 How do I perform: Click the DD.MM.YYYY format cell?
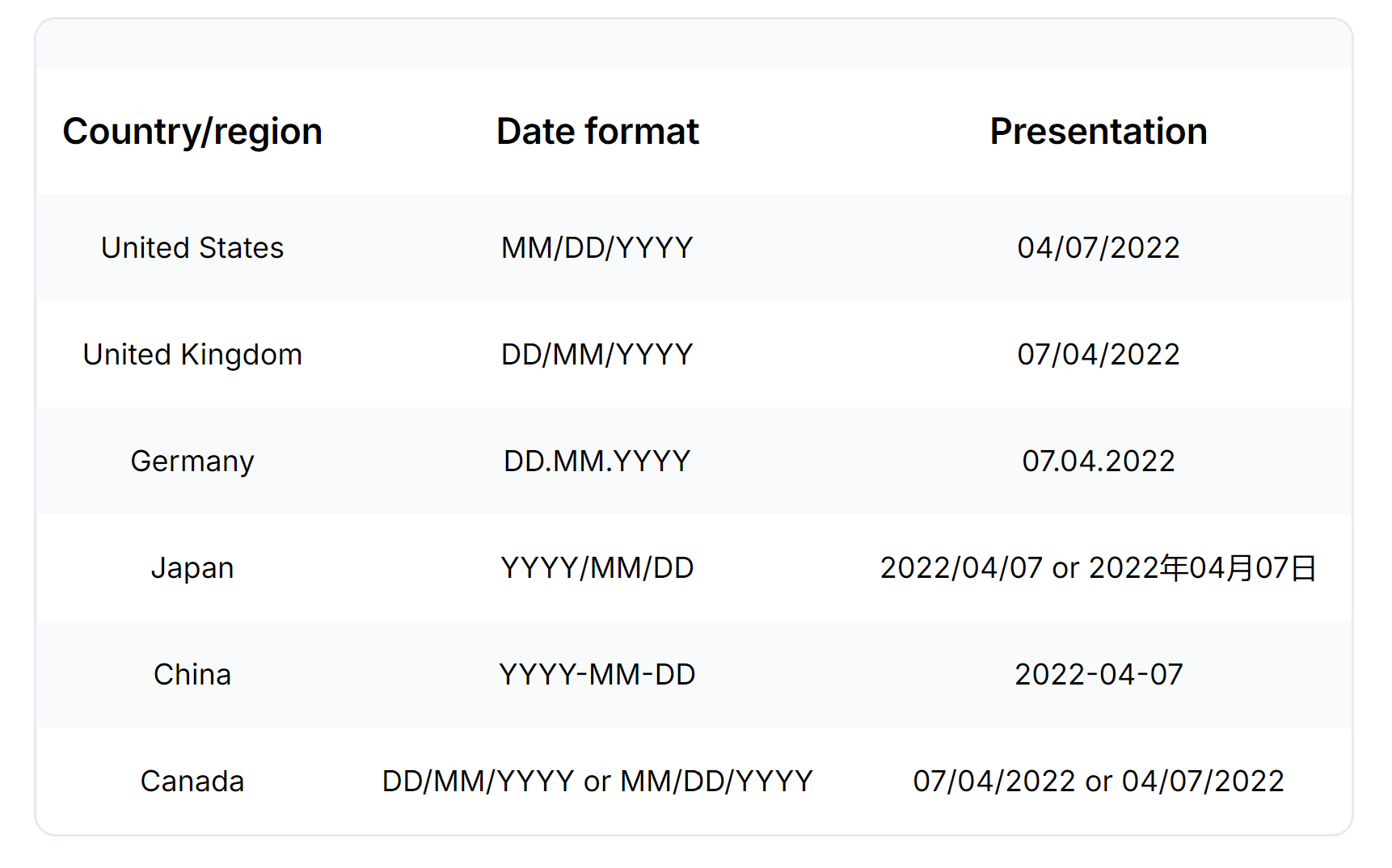597,461
